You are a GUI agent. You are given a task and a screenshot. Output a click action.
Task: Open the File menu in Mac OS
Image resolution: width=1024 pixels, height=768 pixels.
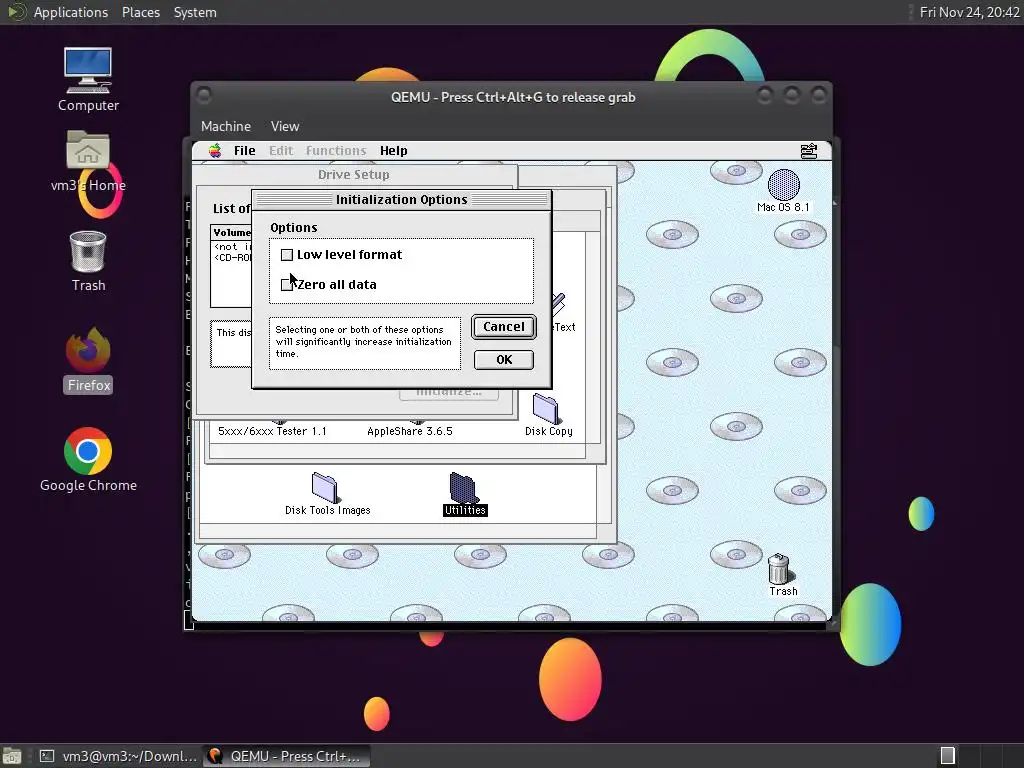point(244,151)
